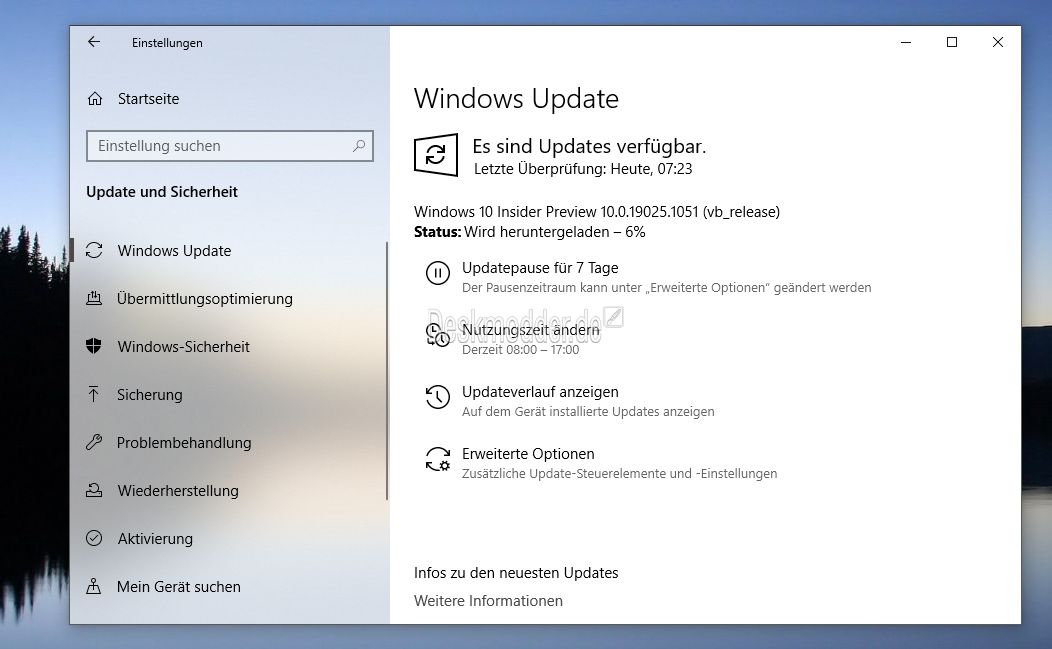Open Erweiterte Optionen
Viewport: 1052px width, 649px height.
point(528,454)
